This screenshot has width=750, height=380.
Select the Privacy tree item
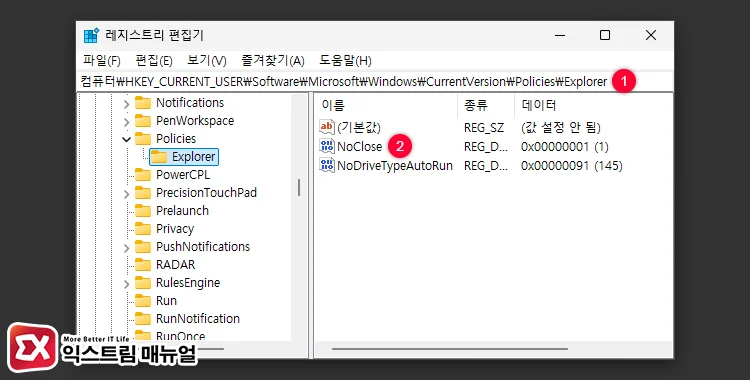coord(175,229)
